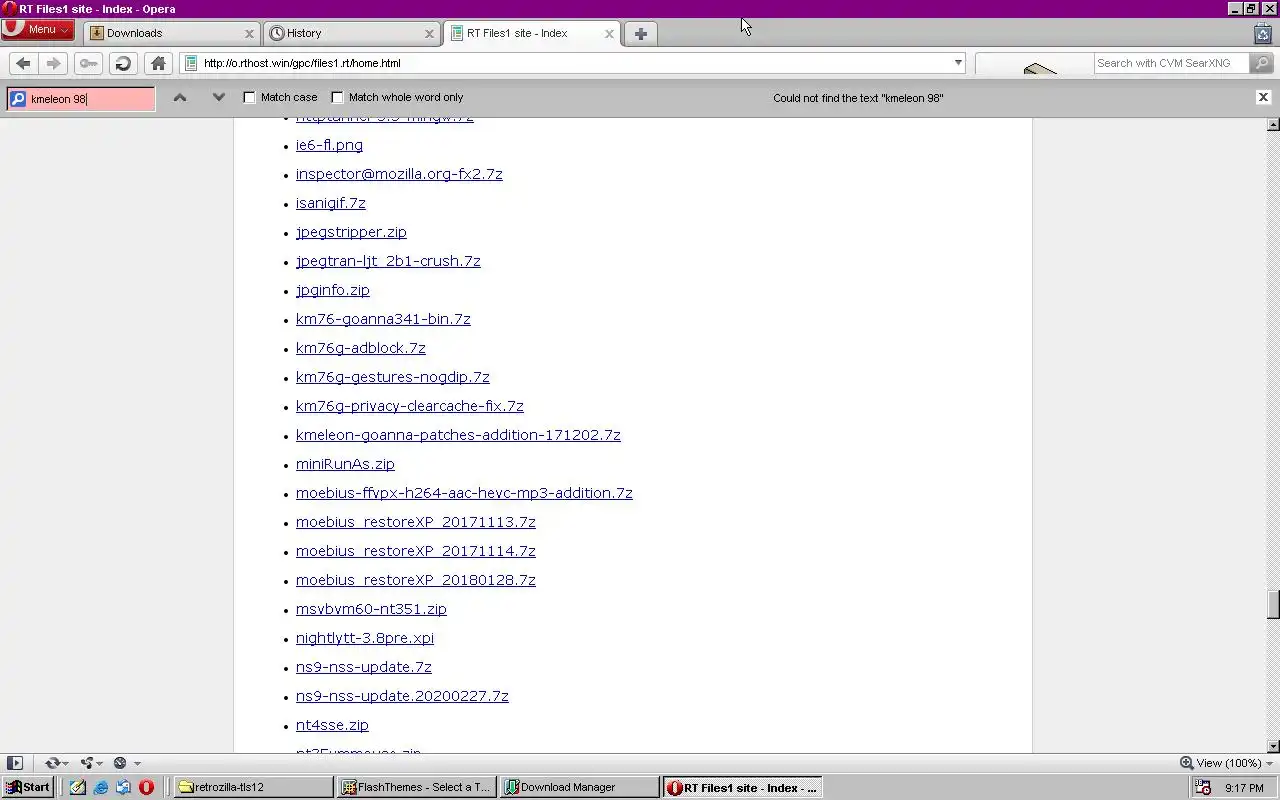Image resolution: width=1280 pixels, height=800 pixels.
Task: Click the page security badge in address bar
Action: click(x=191, y=63)
